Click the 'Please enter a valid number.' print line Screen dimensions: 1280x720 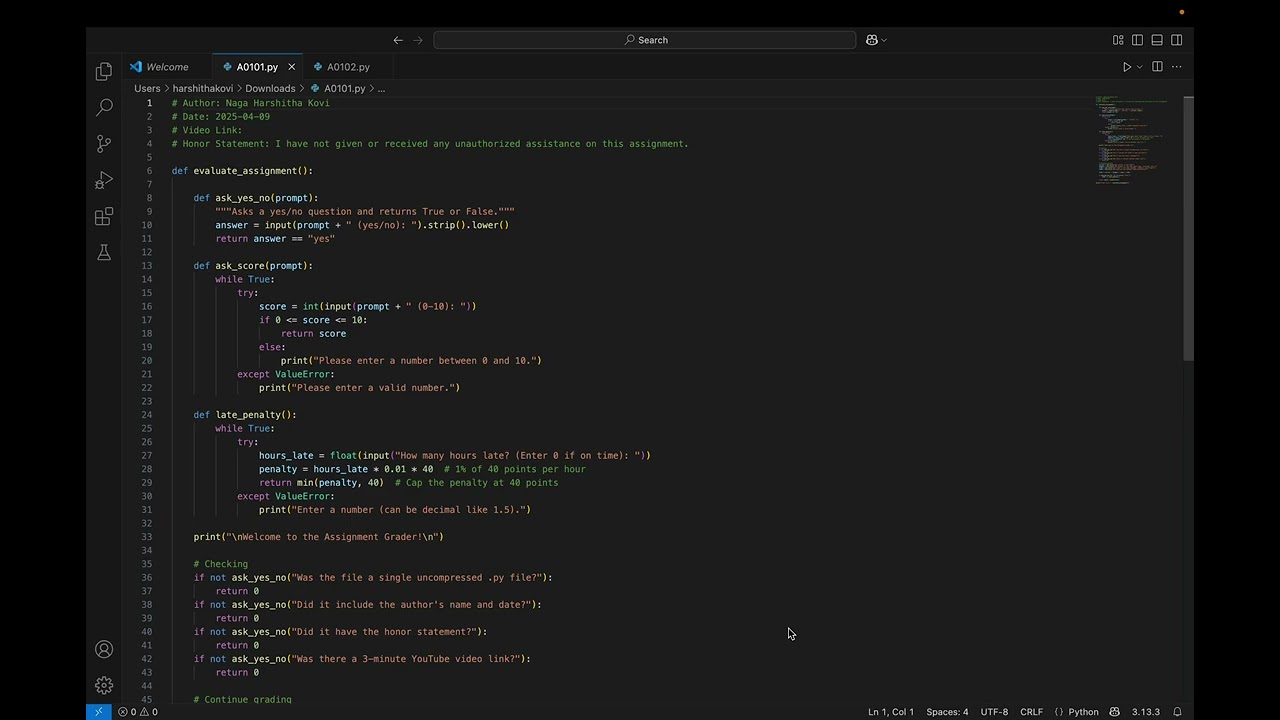[359, 388]
